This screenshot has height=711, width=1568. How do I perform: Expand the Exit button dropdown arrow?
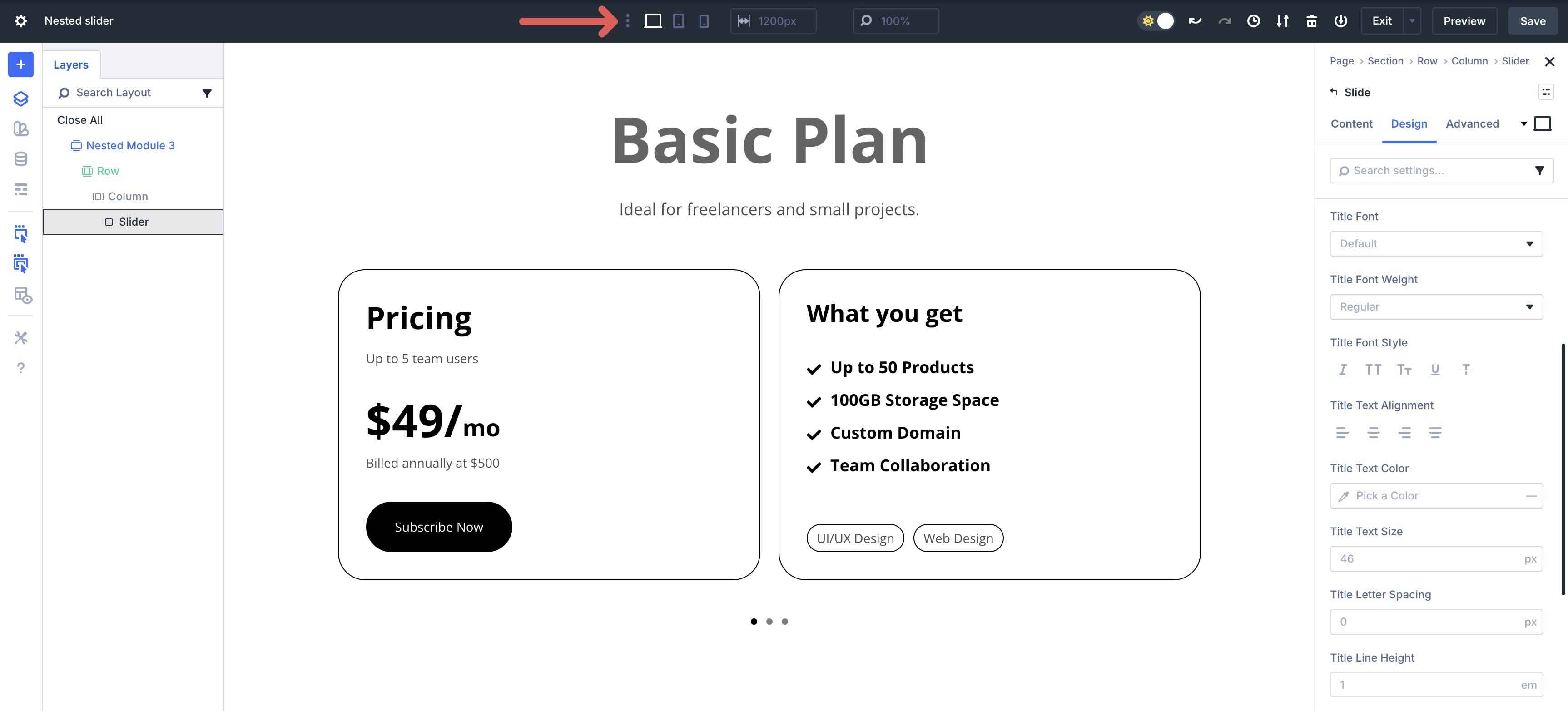(1412, 21)
